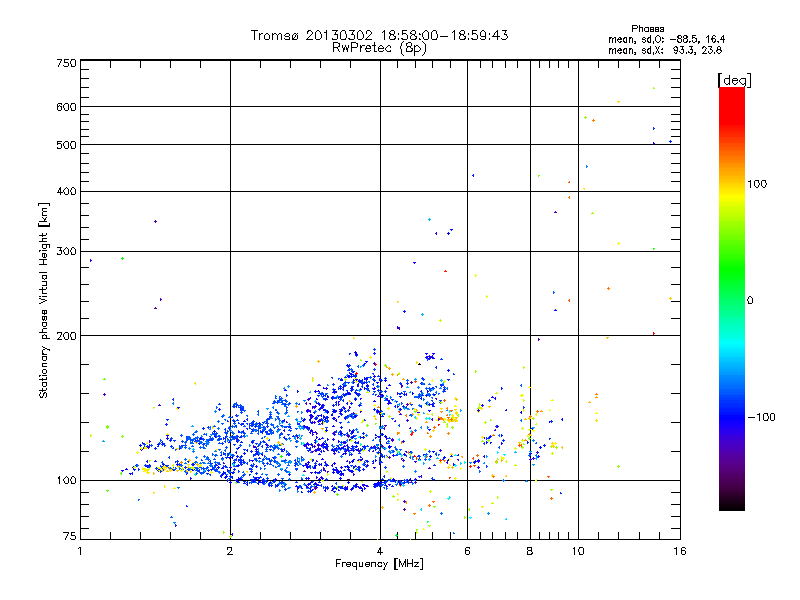Click the x-axis label '2'
The width and height of the screenshot is (800, 600).
[230, 551]
